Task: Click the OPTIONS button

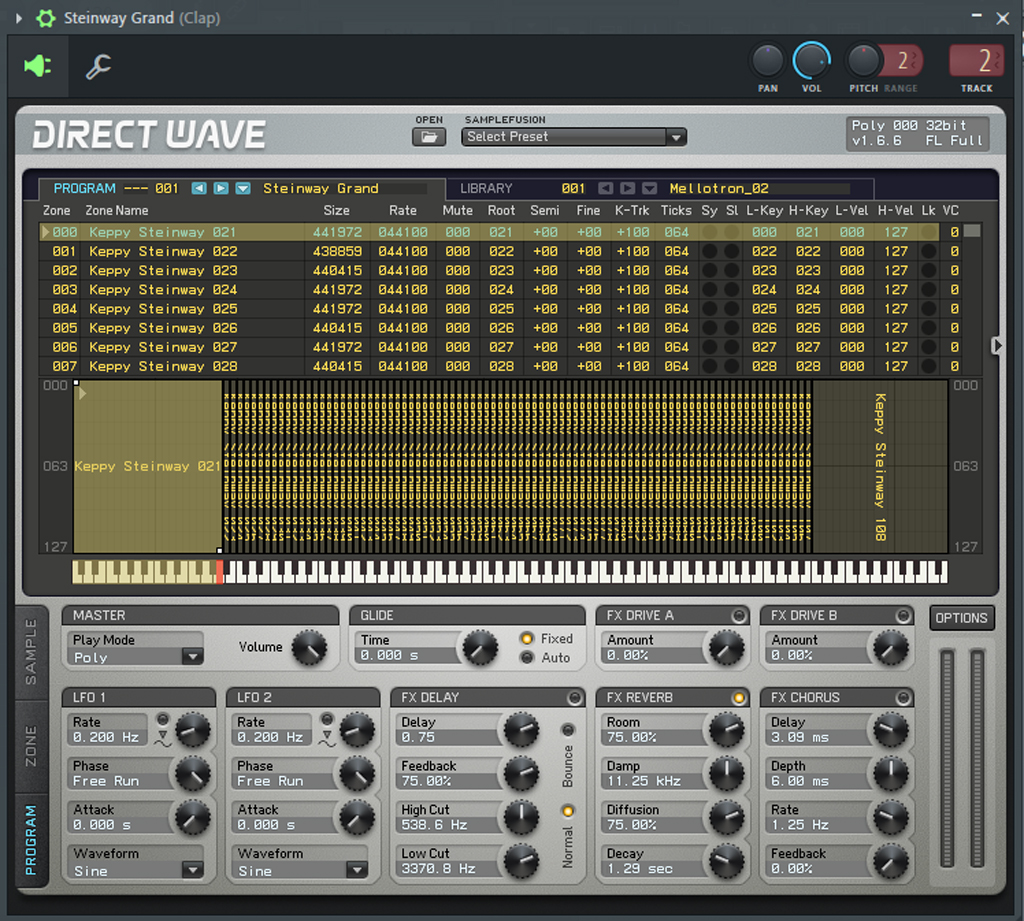Action: tap(961, 618)
